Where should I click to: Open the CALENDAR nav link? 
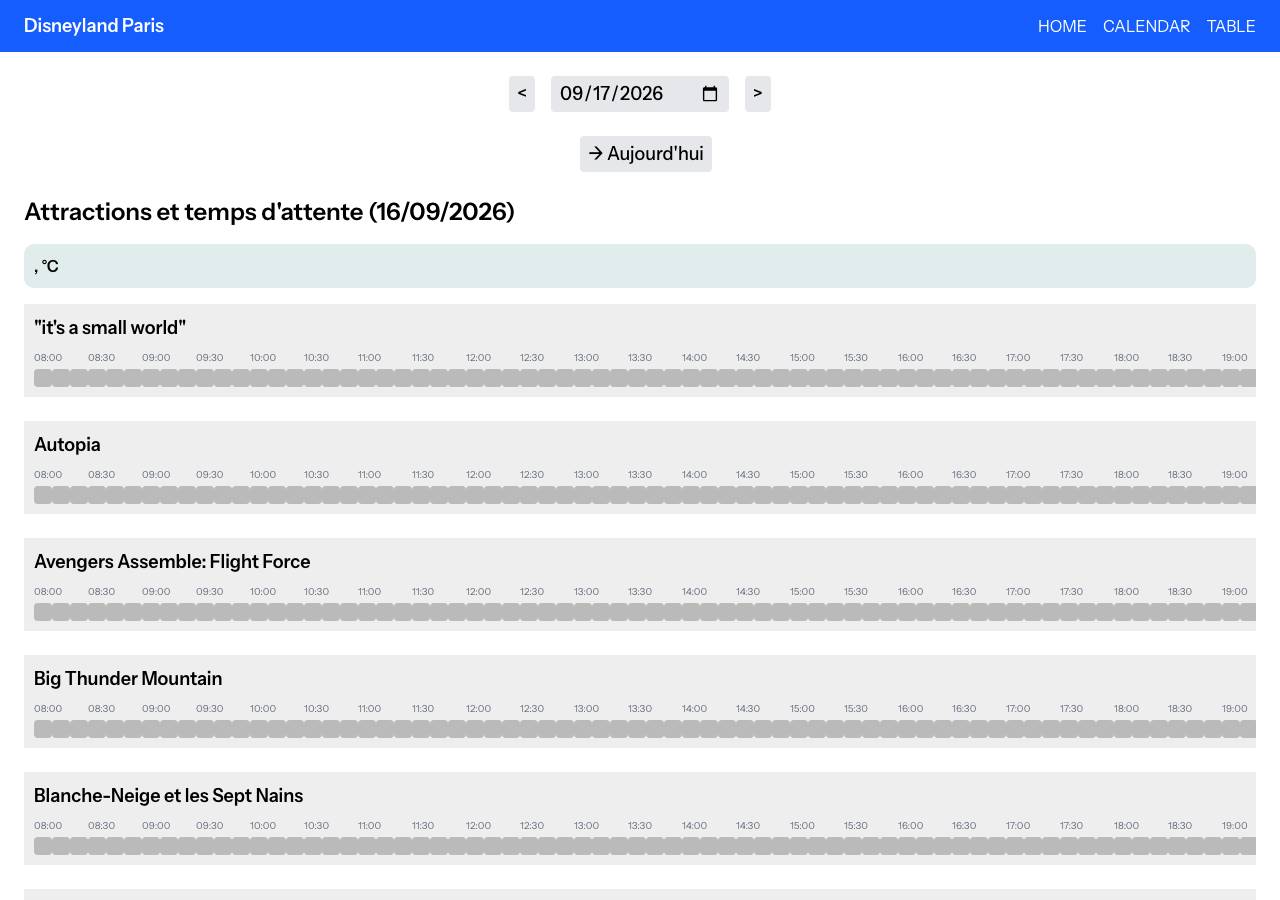point(1146,26)
